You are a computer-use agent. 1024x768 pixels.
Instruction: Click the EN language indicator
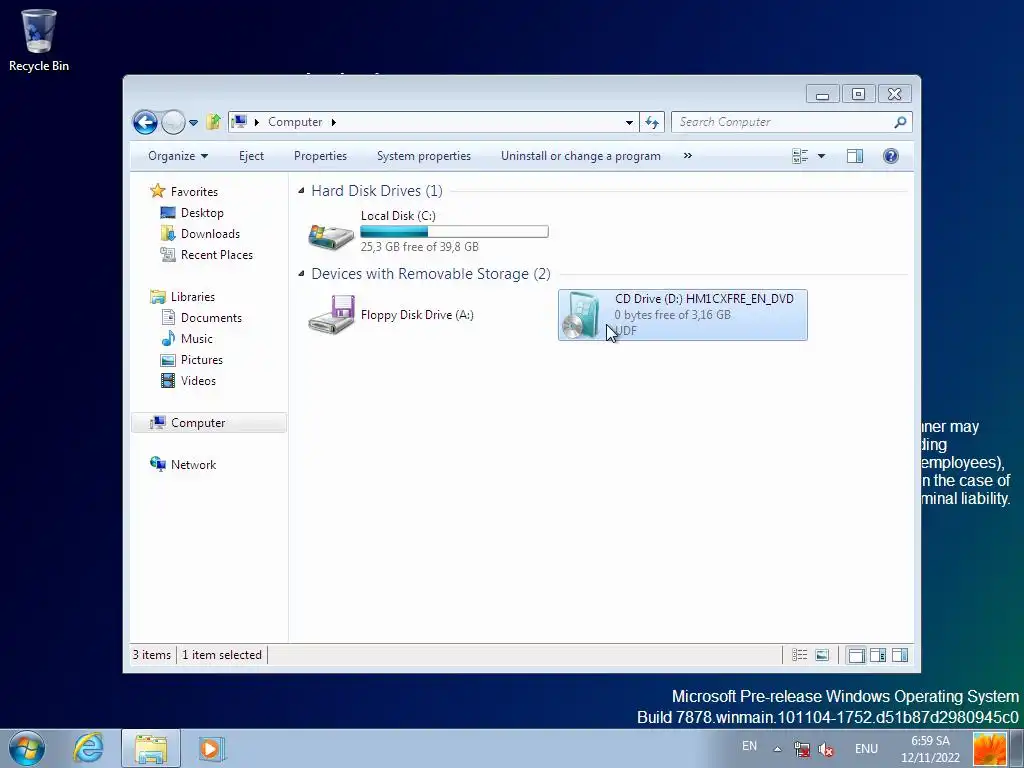(x=749, y=745)
